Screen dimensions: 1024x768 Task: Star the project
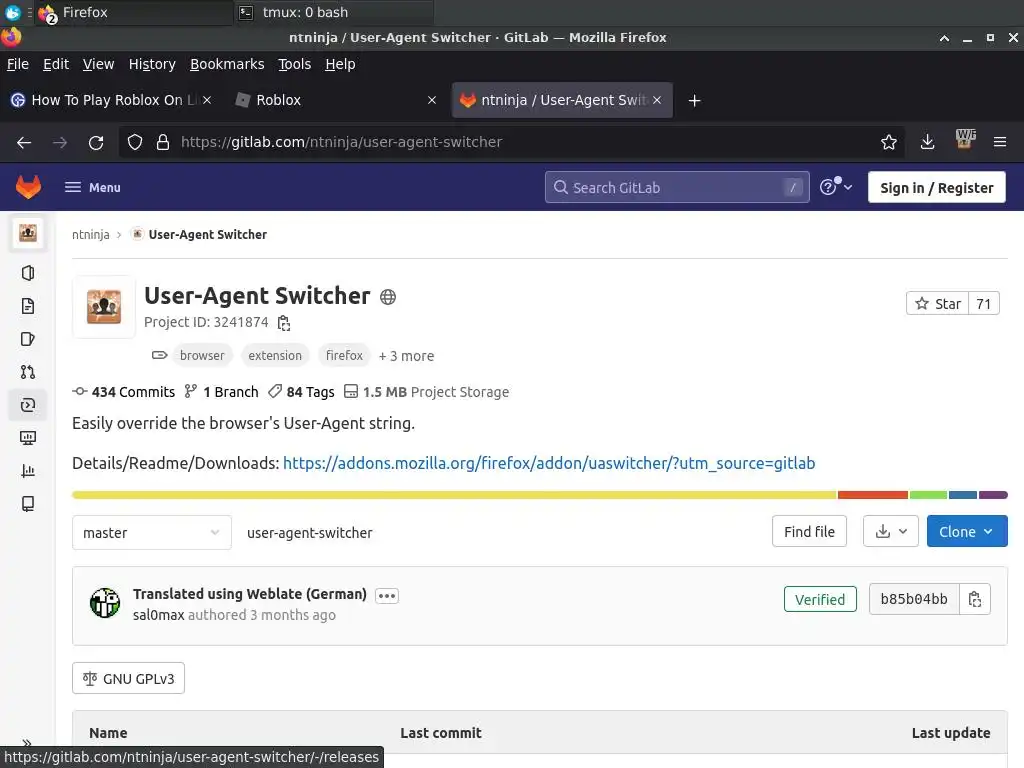938,304
